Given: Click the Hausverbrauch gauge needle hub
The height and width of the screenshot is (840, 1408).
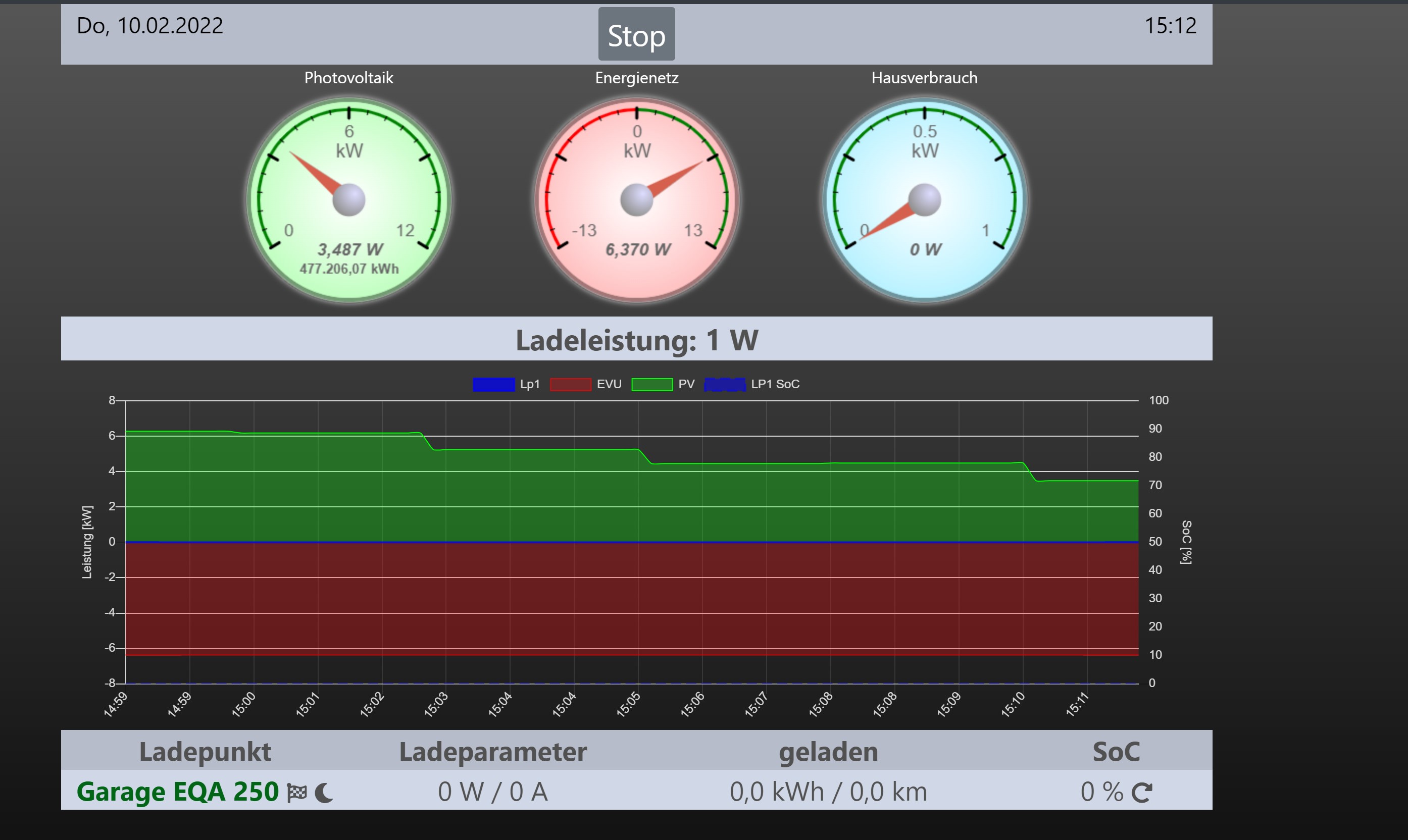Looking at the screenshot, I should coord(924,200).
